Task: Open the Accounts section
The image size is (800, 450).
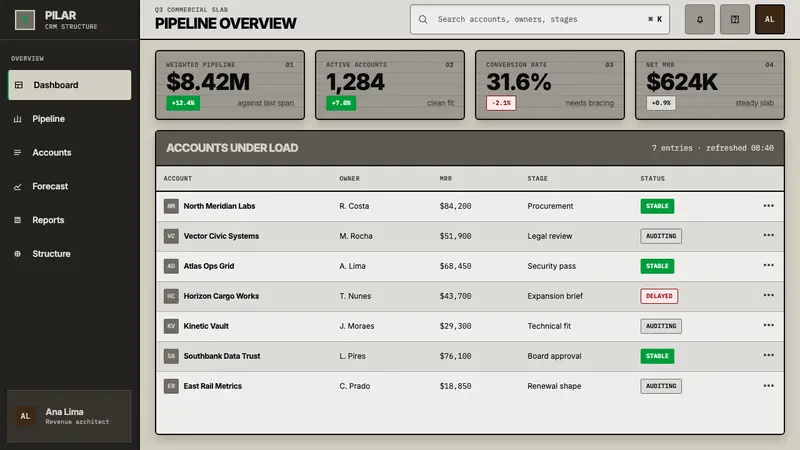Action: click(69, 153)
